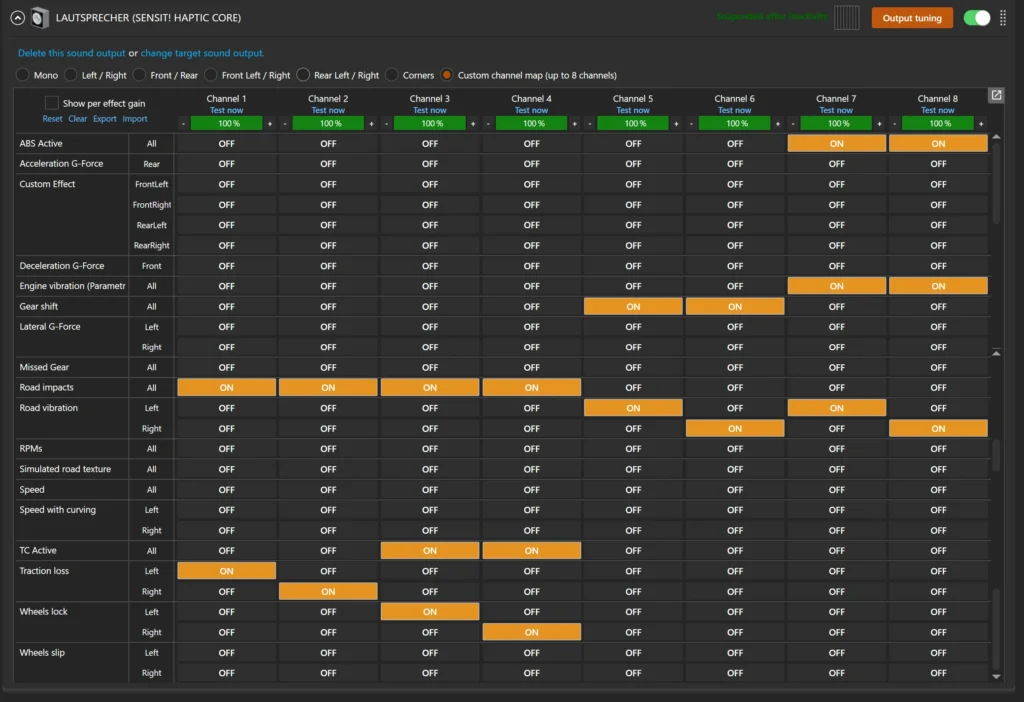Decrease Channel 3 gain with minus
Viewport: 1024px width, 702px height.
pos(387,123)
